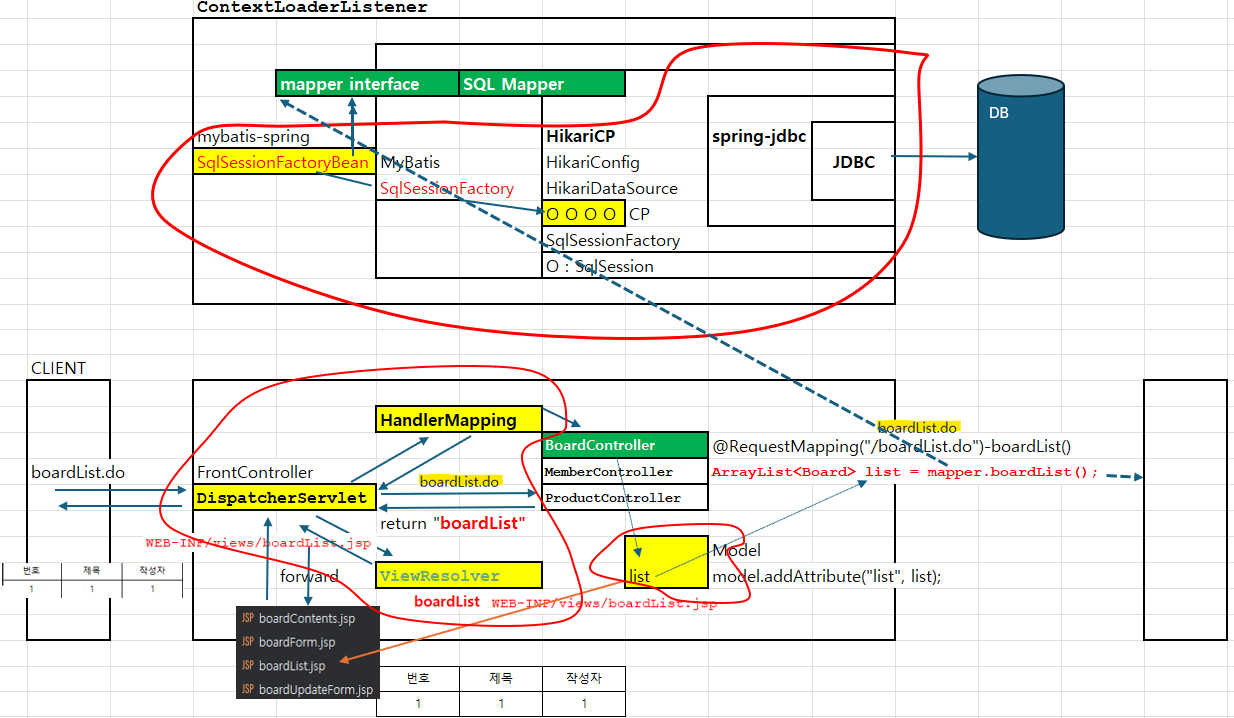Click the CLIENT label
The image size is (1234, 718).
point(59,368)
